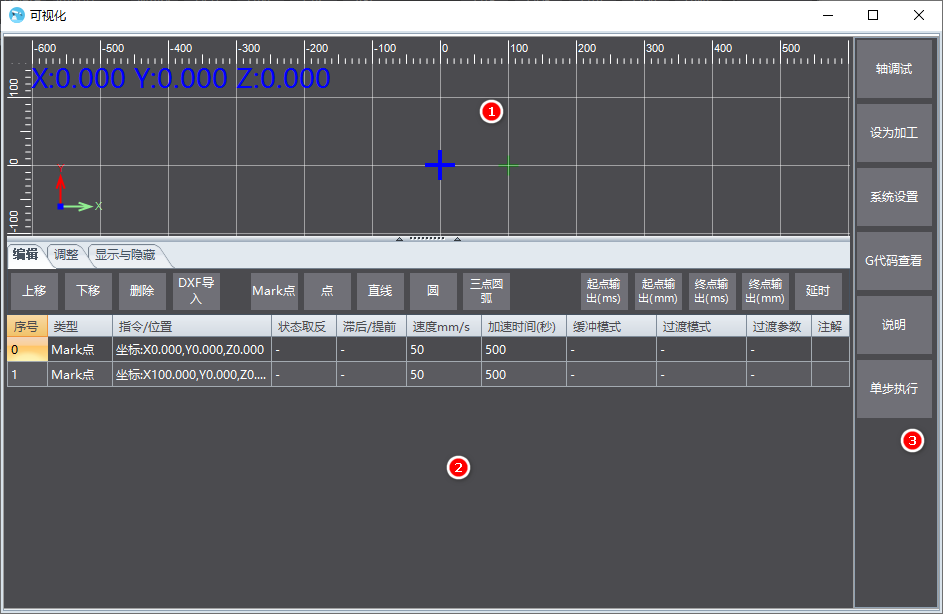Click the 可视化 app icon in title bar
This screenshot has height=614, width=943.
pos(17,15)
